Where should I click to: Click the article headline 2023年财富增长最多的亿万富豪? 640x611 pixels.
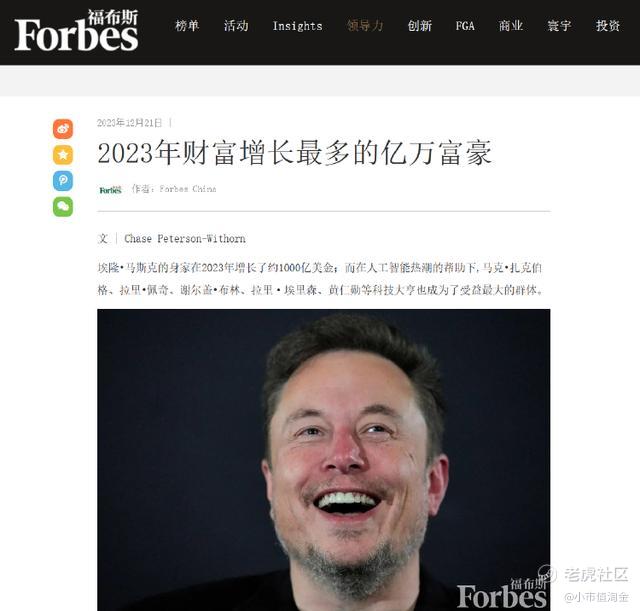point(295,153)
